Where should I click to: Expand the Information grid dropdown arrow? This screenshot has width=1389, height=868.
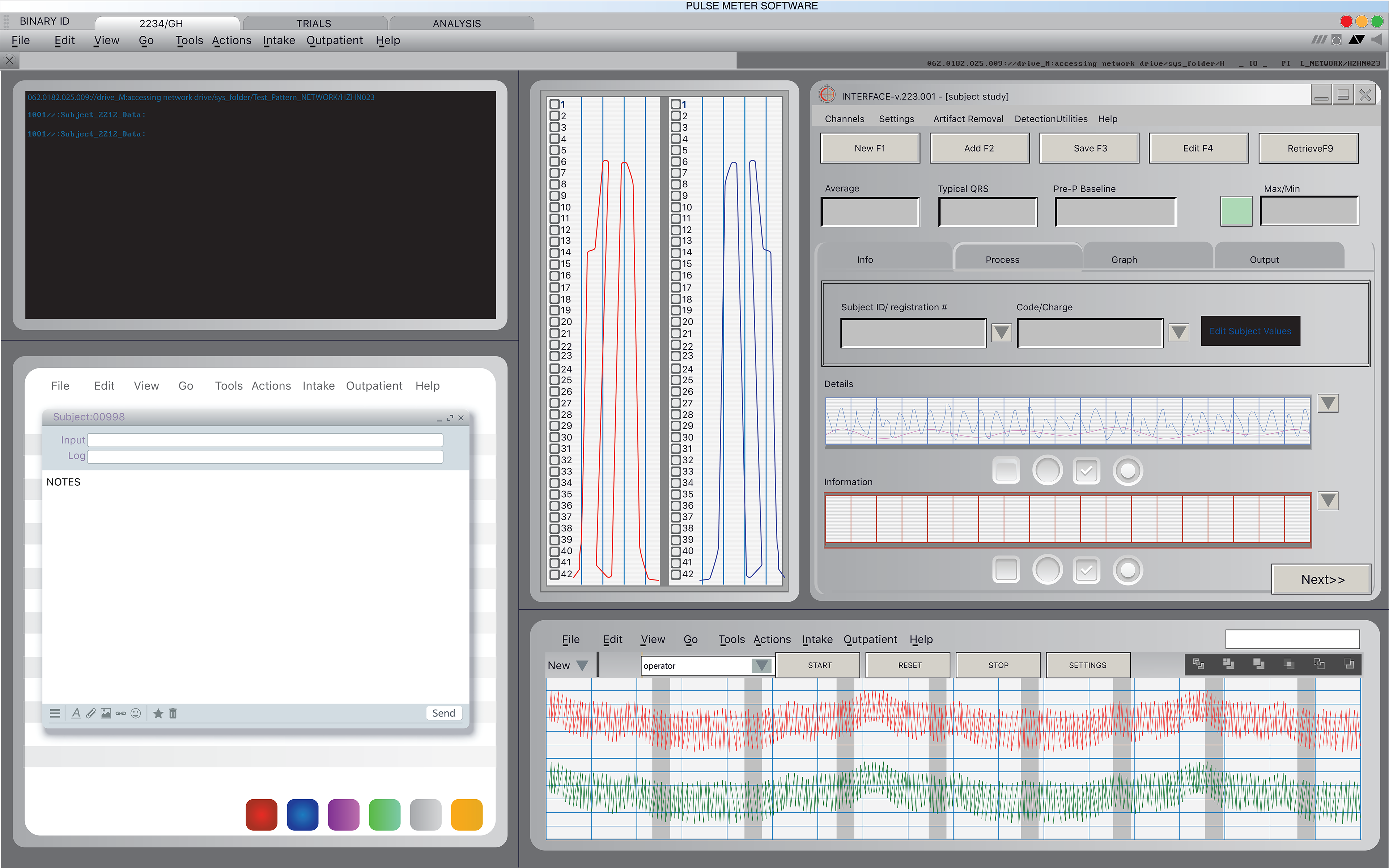point(1328,501)
